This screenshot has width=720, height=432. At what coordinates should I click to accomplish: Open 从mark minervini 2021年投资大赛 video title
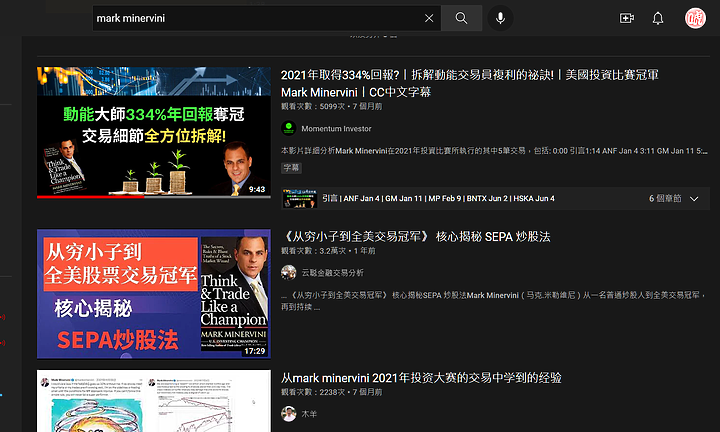(x=421, y=378)
